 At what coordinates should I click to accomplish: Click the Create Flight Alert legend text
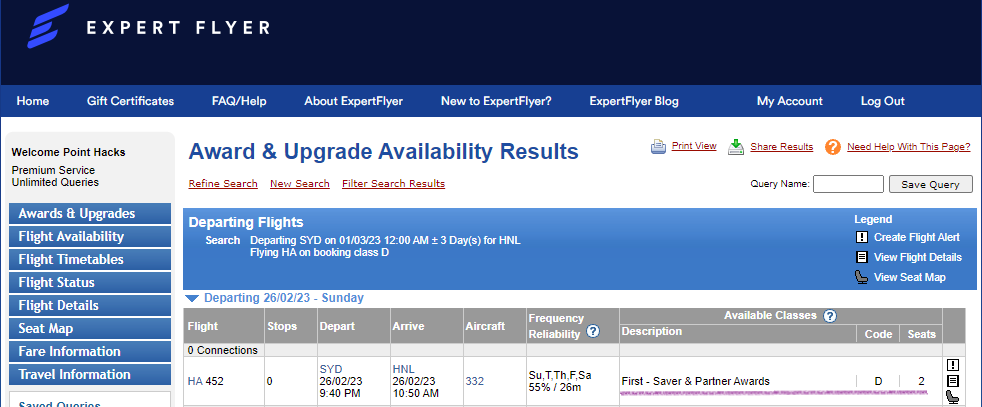(x=917, y=237)
